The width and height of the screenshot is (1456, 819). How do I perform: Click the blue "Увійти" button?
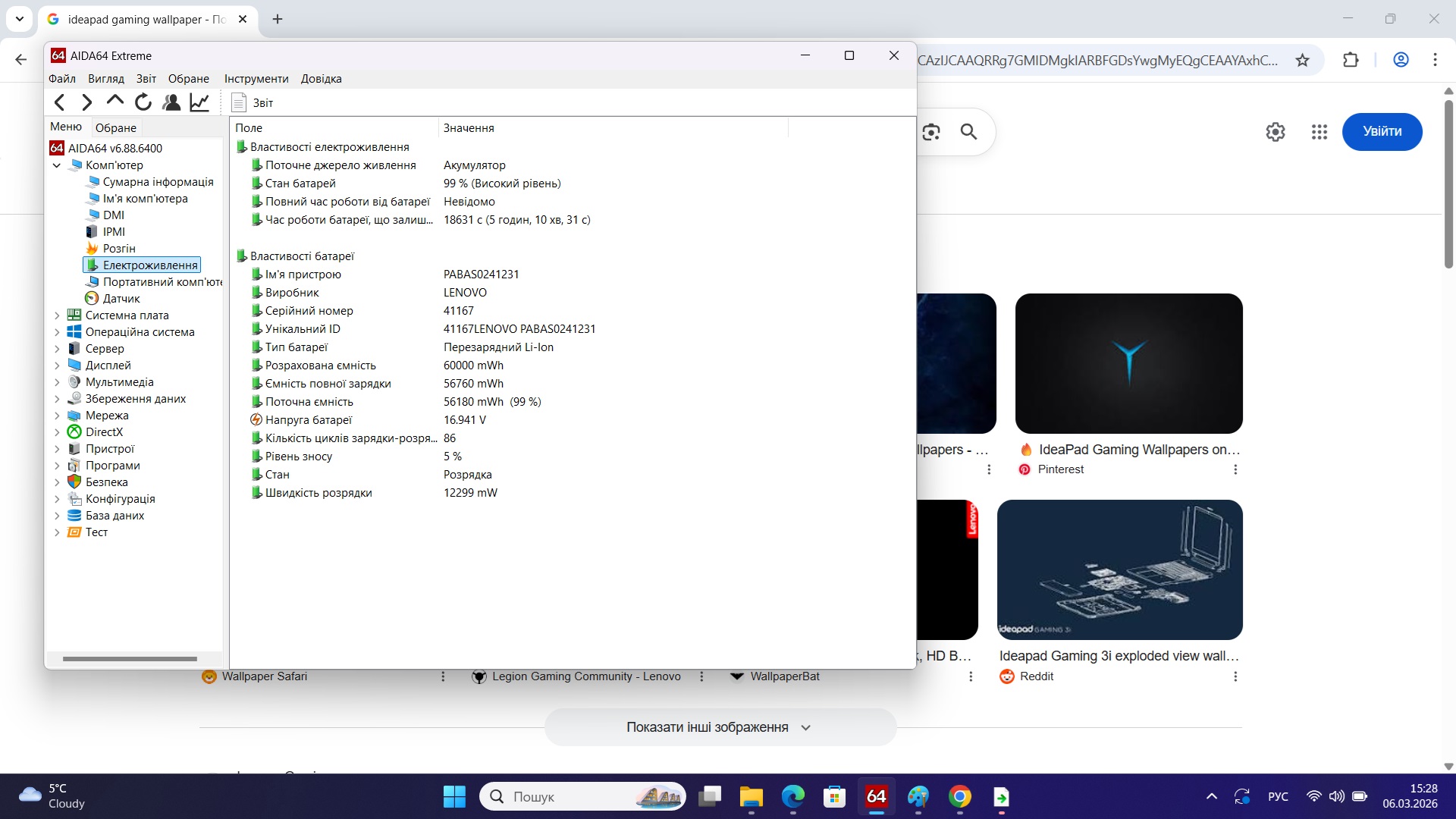pyautogui.click(x=1382, y=131)
